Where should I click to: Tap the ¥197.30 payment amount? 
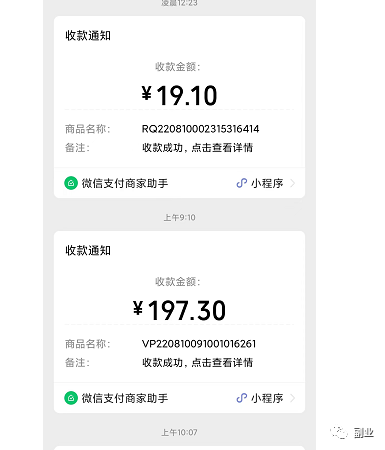pyautogui.click(x=179, y=310)
